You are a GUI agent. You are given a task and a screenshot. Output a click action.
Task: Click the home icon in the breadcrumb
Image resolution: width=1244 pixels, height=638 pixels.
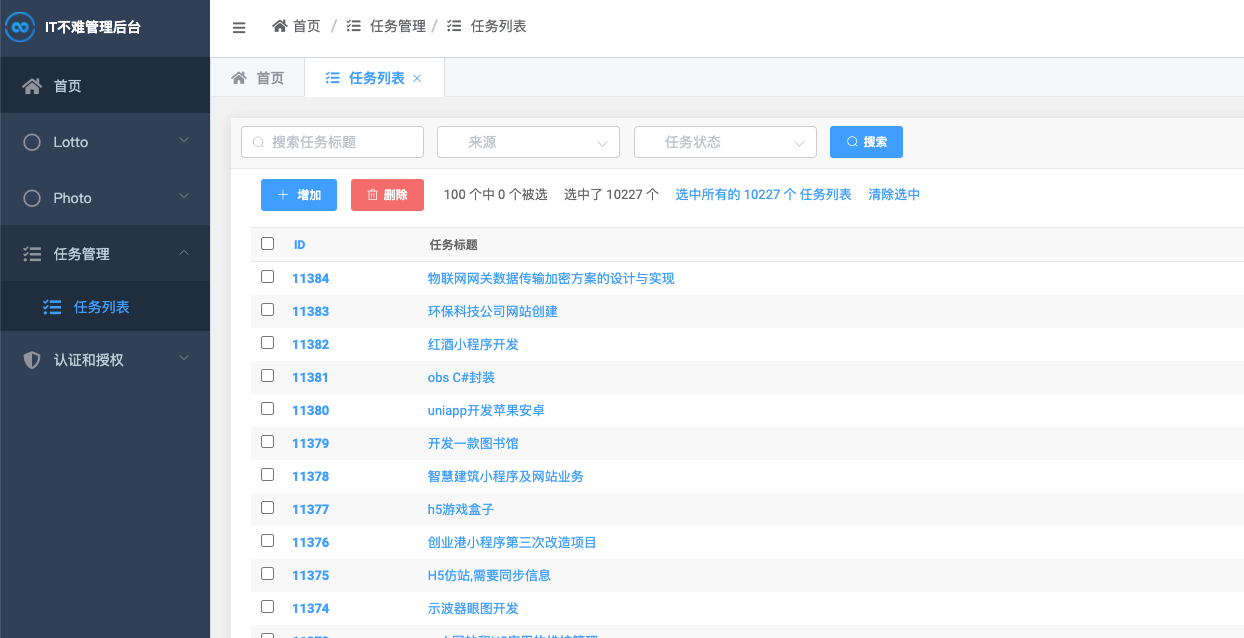(x=280, y=26)
